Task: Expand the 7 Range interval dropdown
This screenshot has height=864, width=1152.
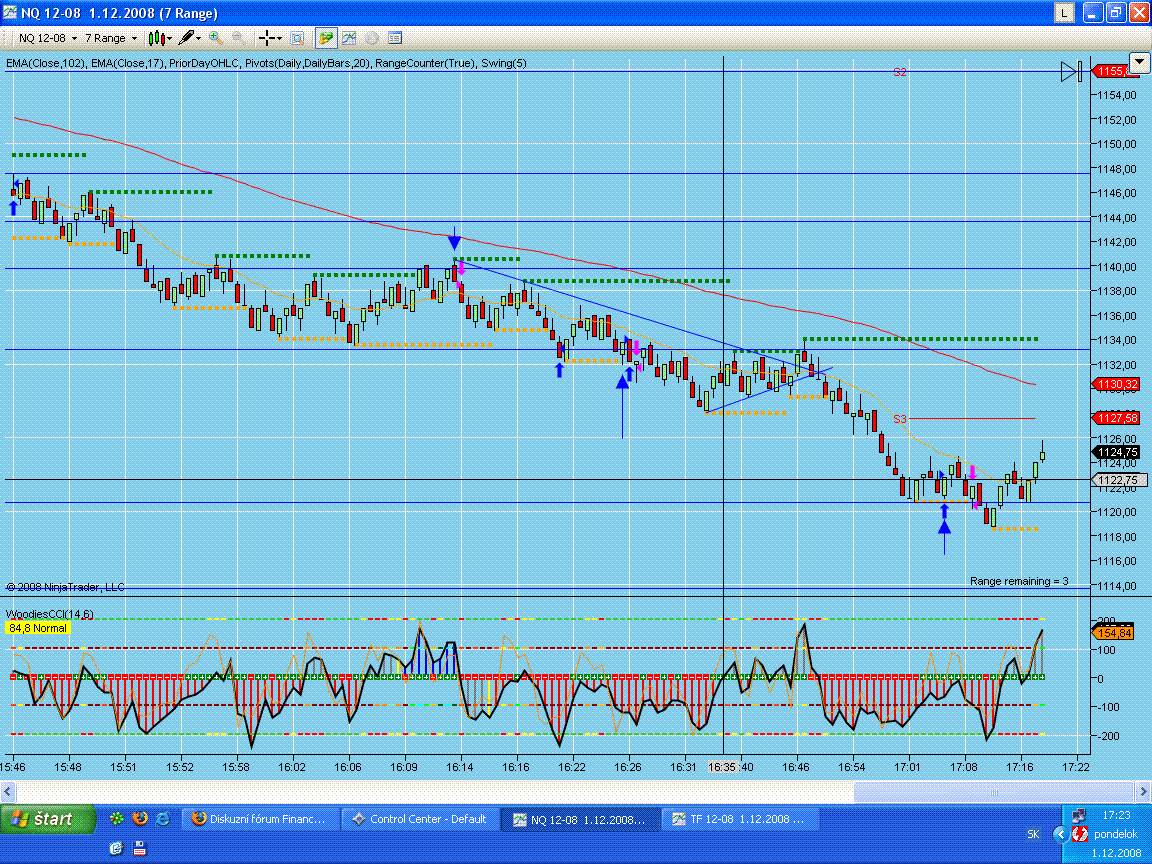Action: pos(134,38)
